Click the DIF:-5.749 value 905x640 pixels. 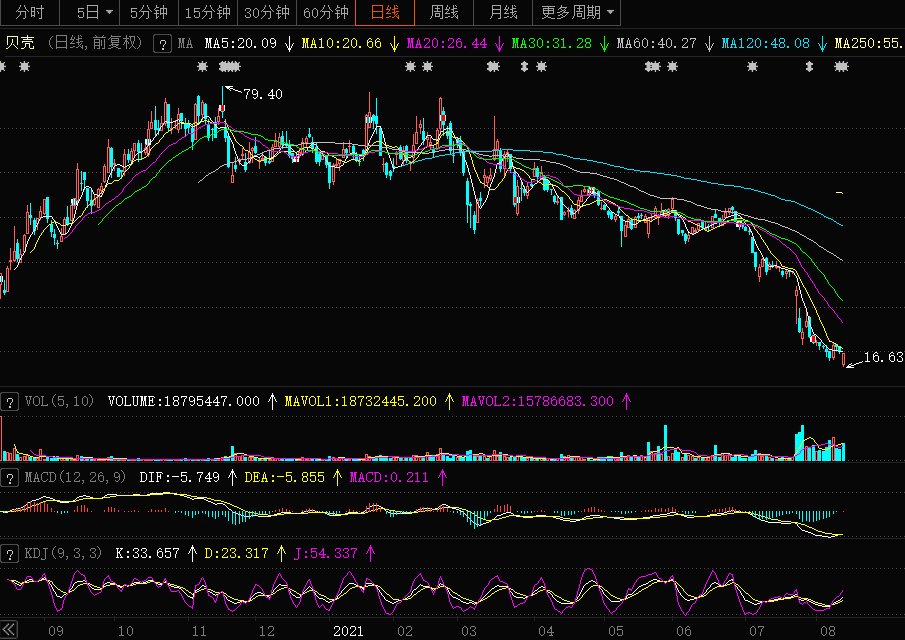click(x=179, y=477)
